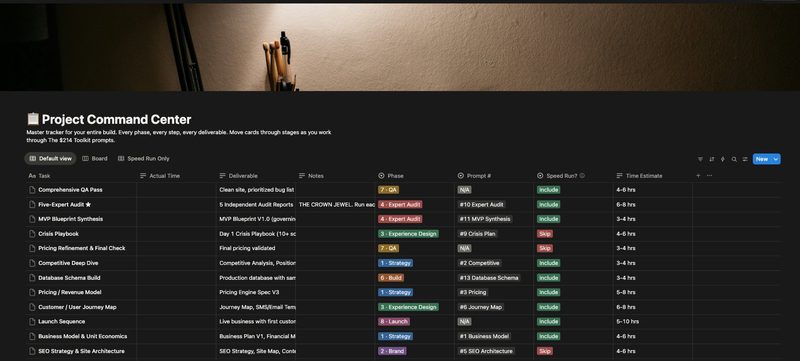The width and height of the screenshot is (800, 361).
Task: Click page icon of Pricing Refinement & Final Check
Action: [32, 248]
